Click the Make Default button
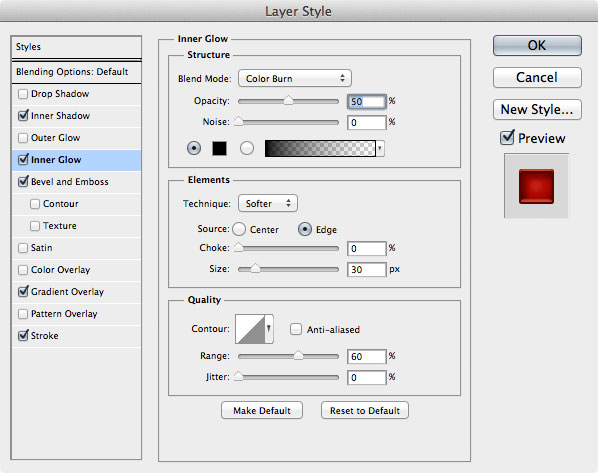Image resolution: width=598 pixels, height=473 pixels. point(262,410)
